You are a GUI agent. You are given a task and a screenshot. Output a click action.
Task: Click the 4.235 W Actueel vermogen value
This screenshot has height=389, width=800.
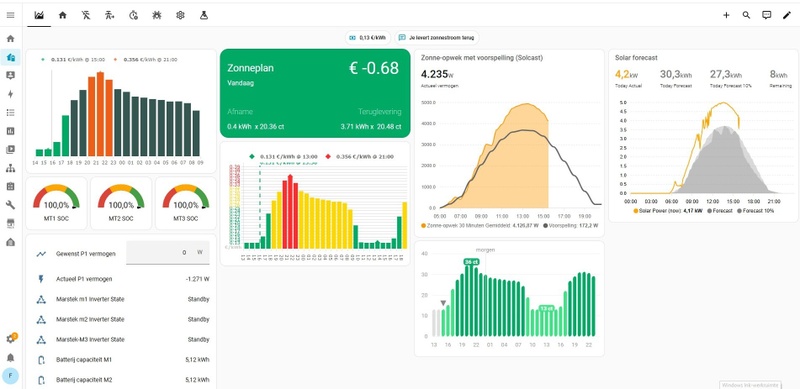(438, 74)
